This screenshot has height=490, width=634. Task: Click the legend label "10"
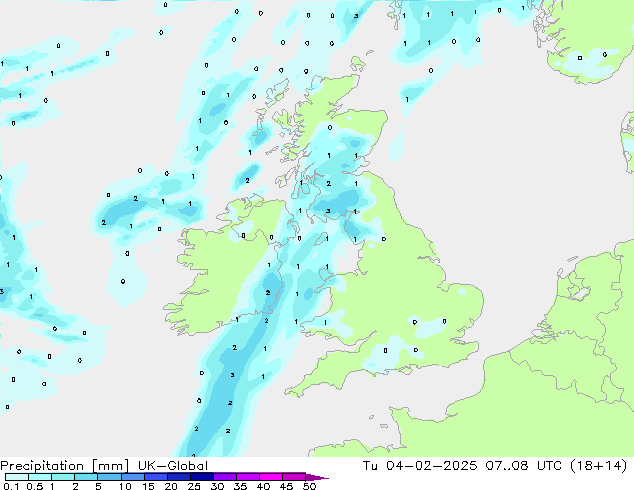pyautogui.click(x=125, y=486)
